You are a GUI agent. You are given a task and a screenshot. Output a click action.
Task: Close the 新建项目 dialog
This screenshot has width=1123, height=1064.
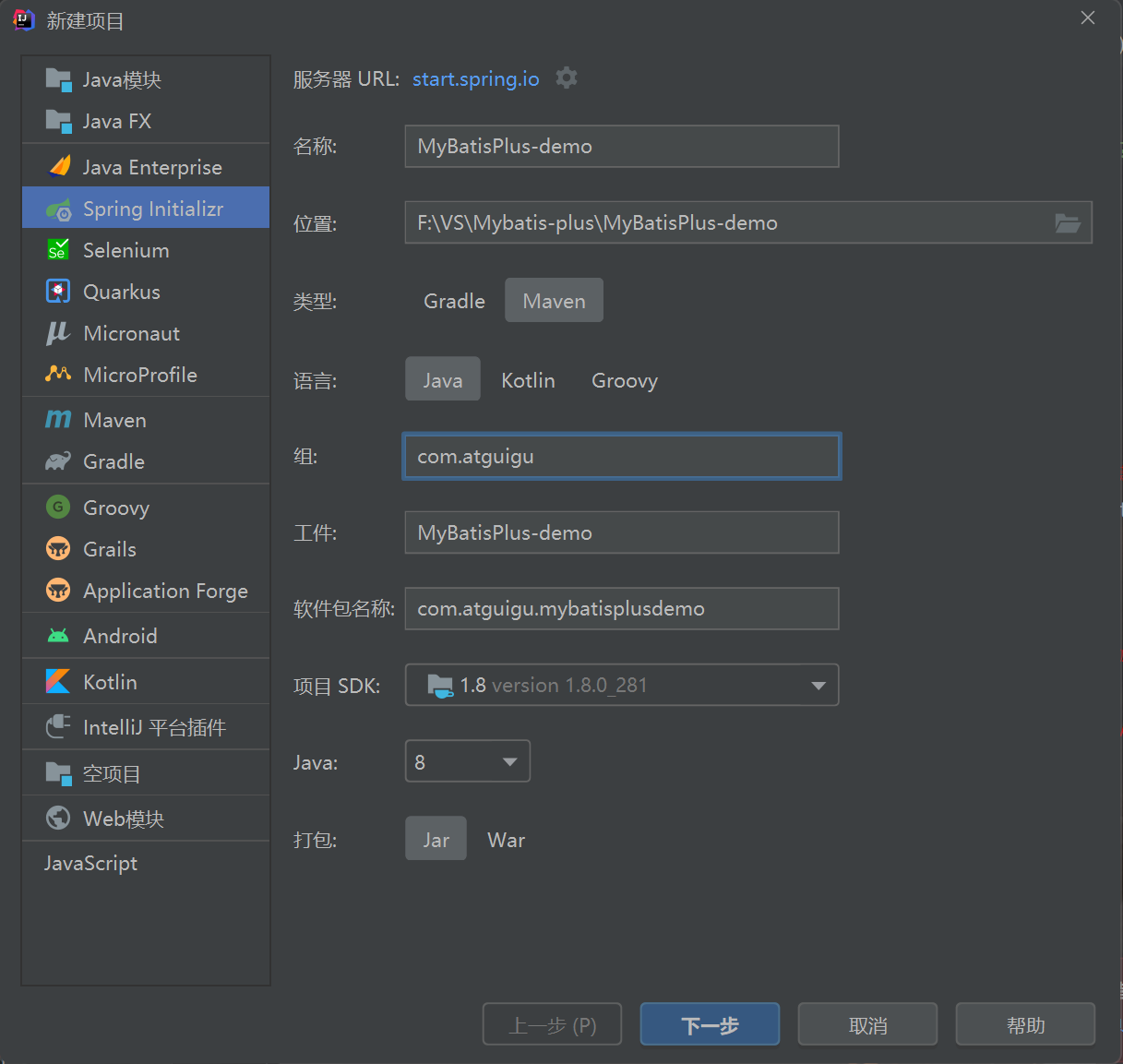[x=1088, y=18]
